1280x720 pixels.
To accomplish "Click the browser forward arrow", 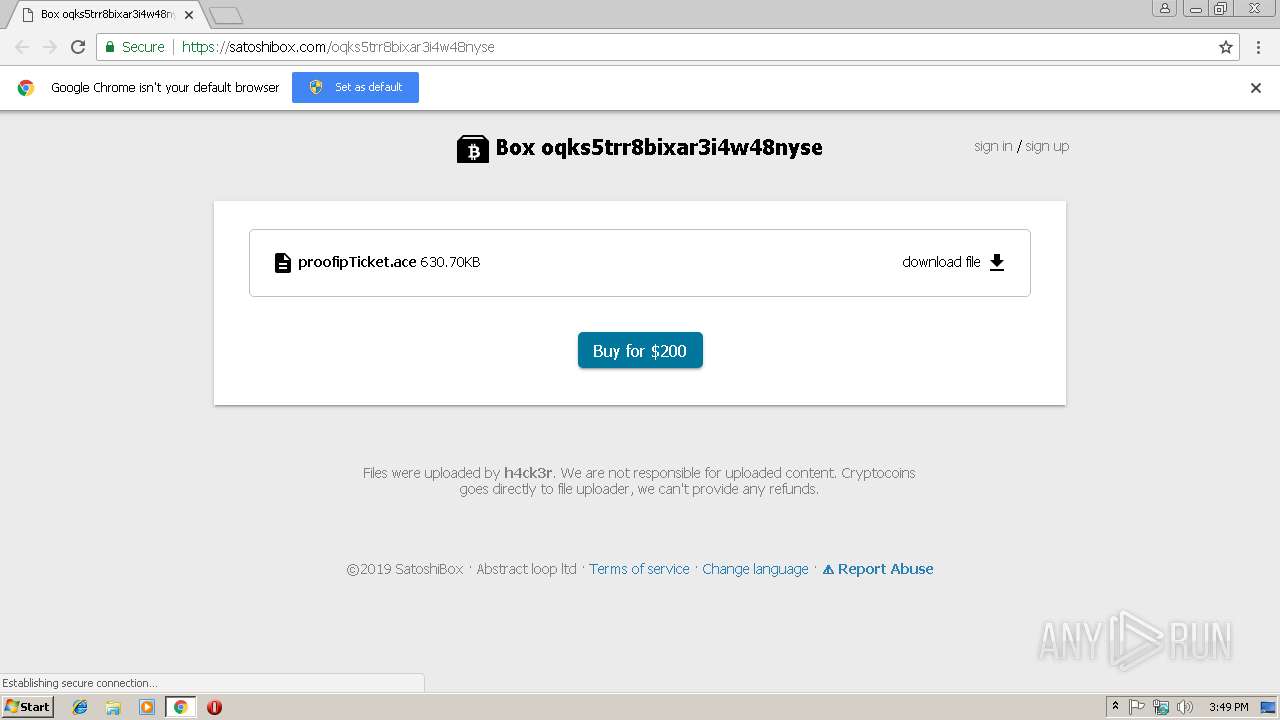I will point(50,47).
